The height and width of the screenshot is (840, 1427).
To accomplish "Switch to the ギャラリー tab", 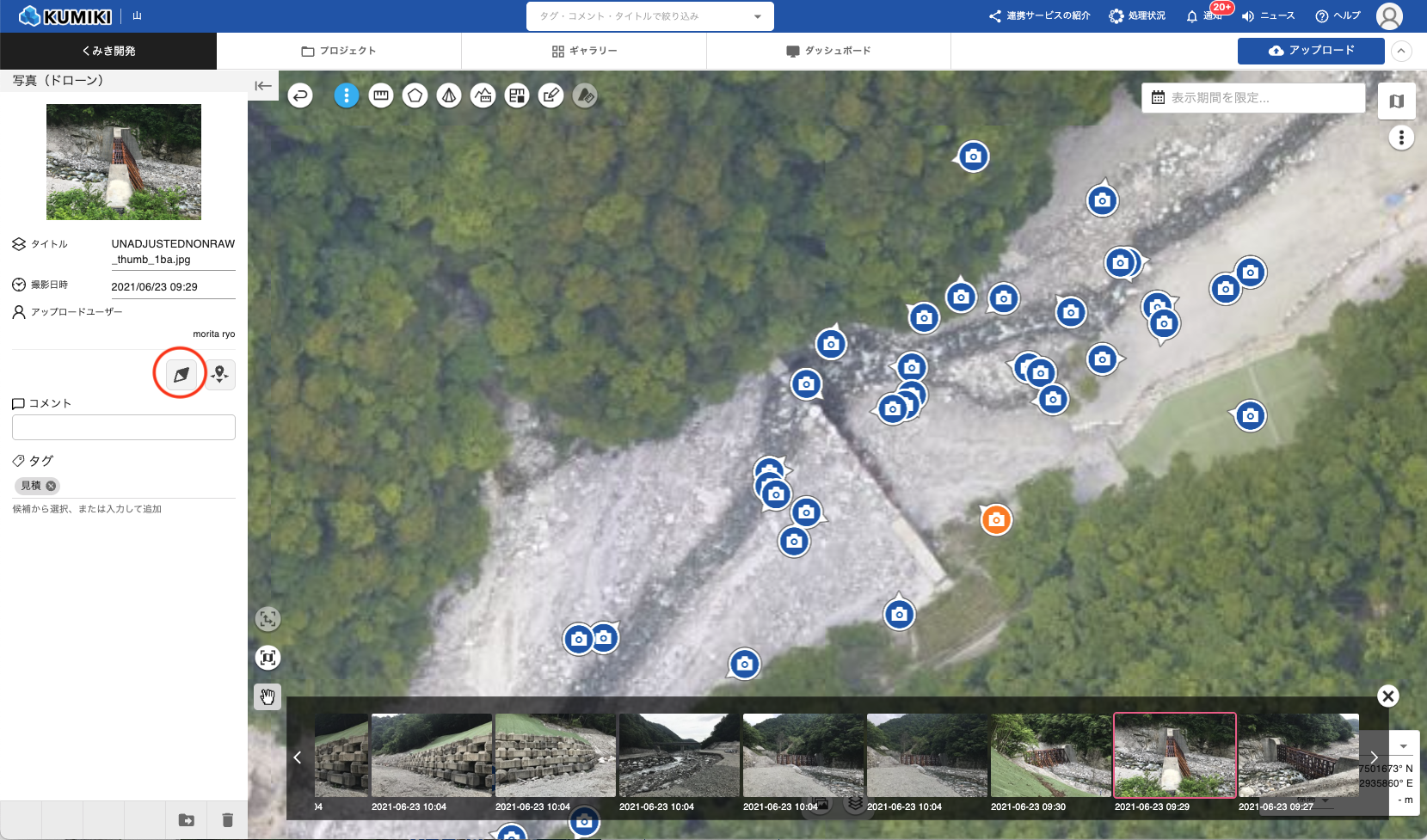I will [584, 51].
